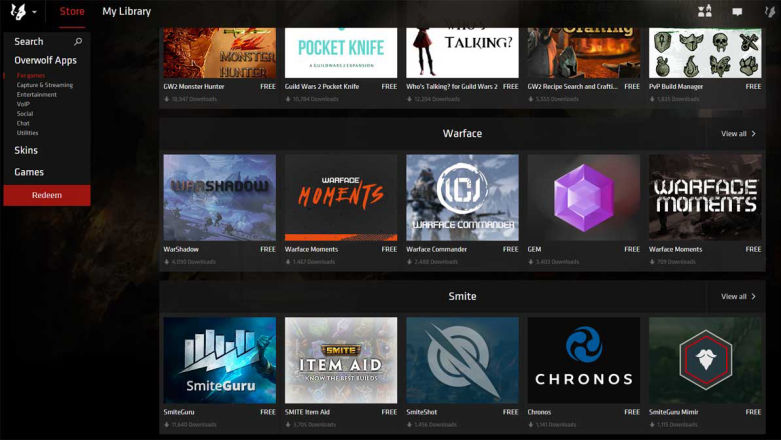Open the Warface Commander thumbnail
This screenshot has width=781, height=440.
click(462, 197)
